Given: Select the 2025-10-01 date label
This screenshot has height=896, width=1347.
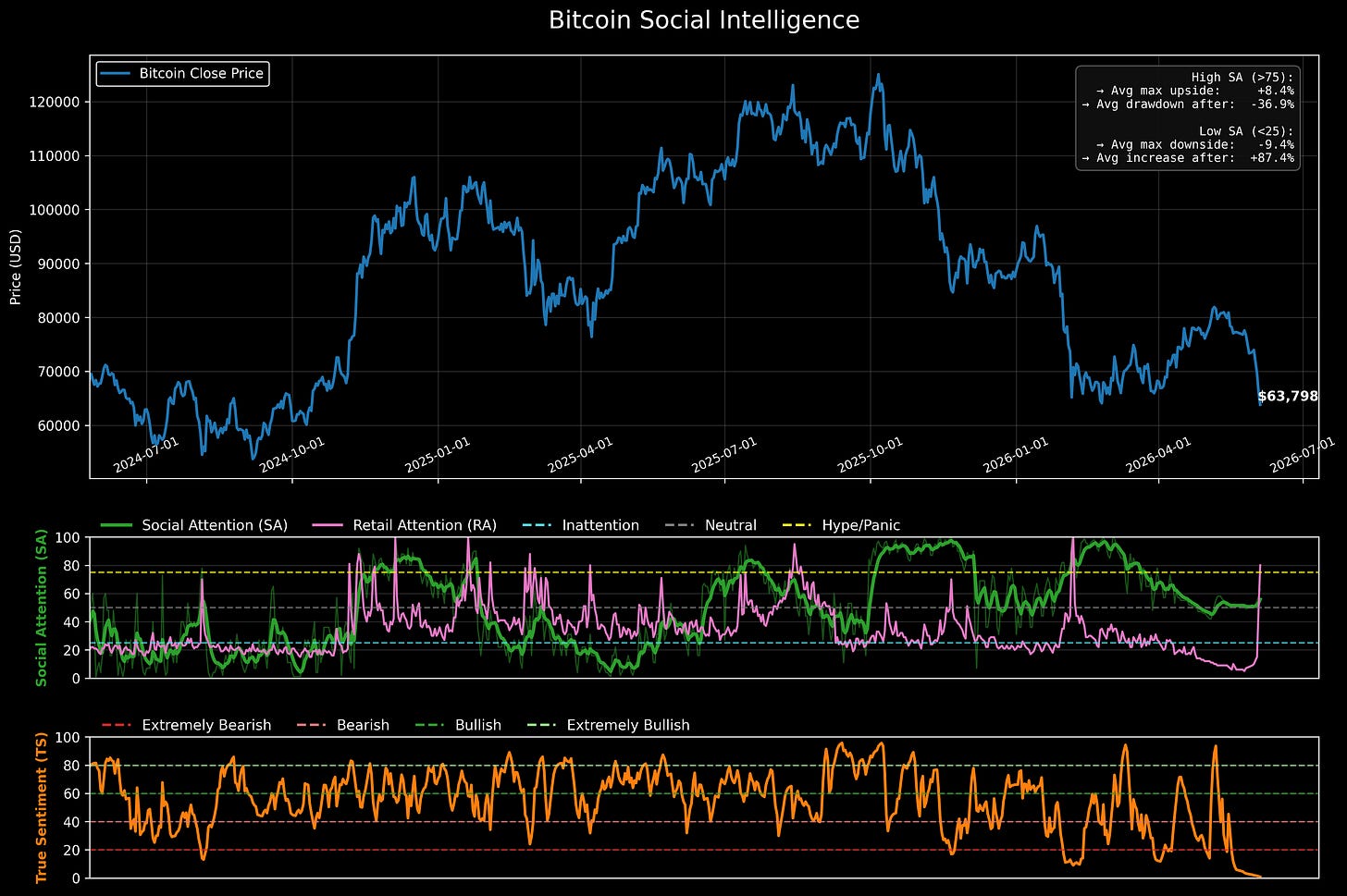Looking at the screenshot, I should [871, 455].
